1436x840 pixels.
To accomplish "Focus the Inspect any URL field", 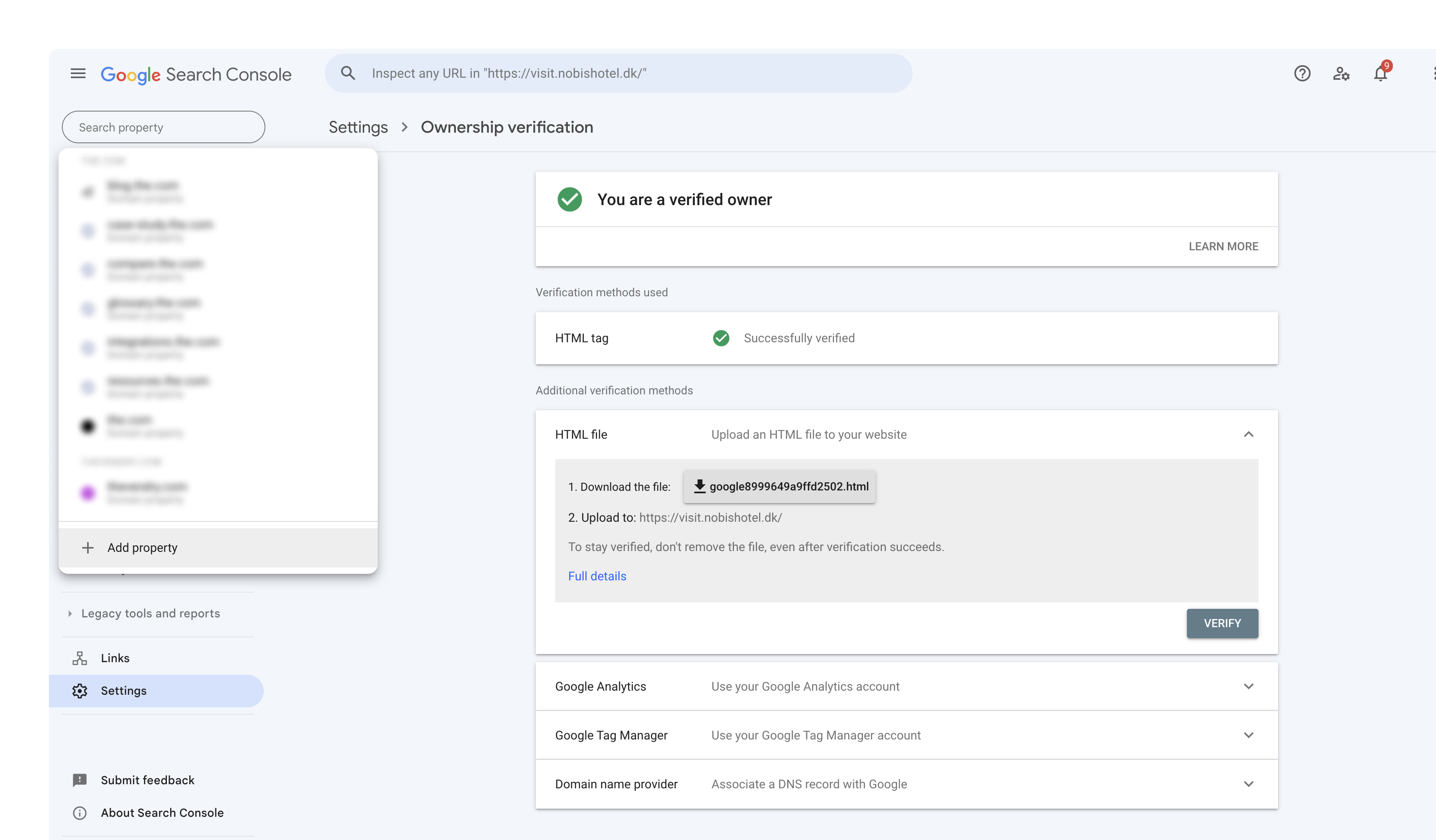I will tap(618, 74).
